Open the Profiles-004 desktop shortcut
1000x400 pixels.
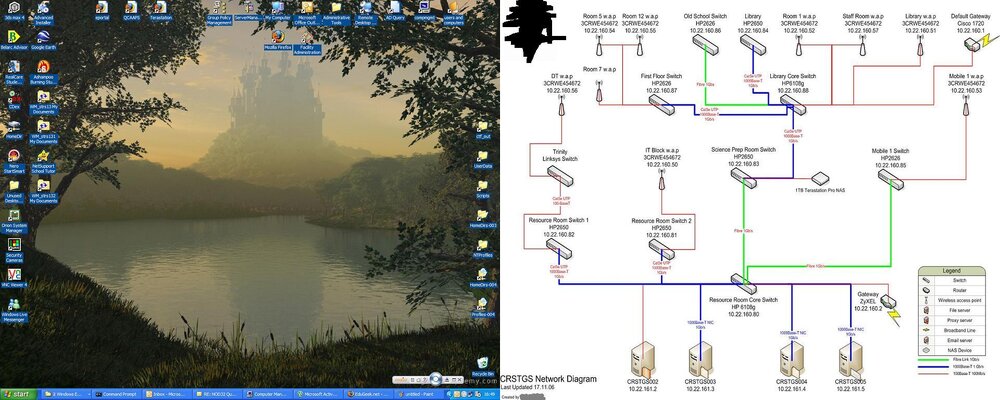click(483, 308)
